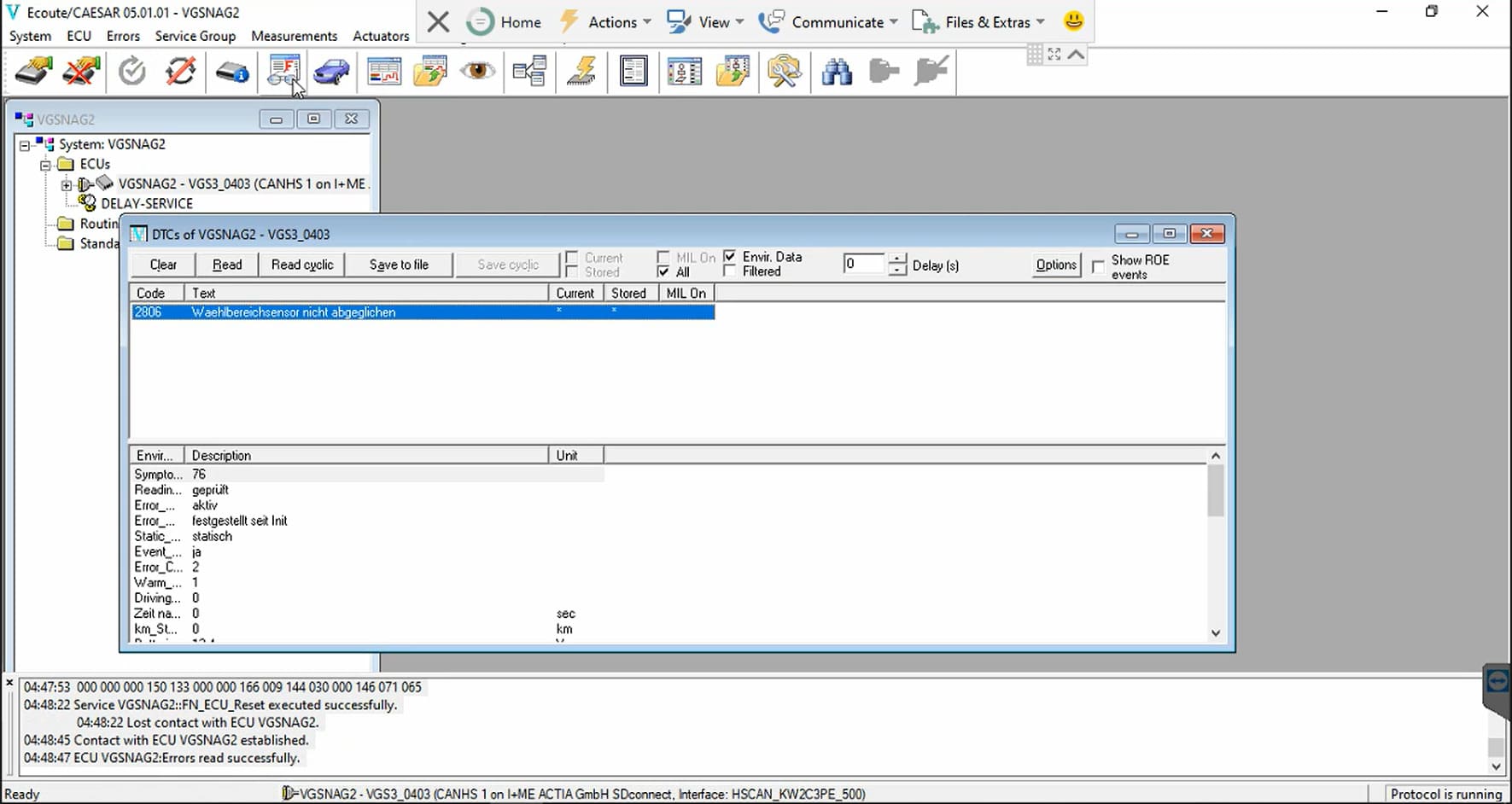Select DTC row 2806 in the list
Screen dimensions: 1512x804
[x=423, y=312]
